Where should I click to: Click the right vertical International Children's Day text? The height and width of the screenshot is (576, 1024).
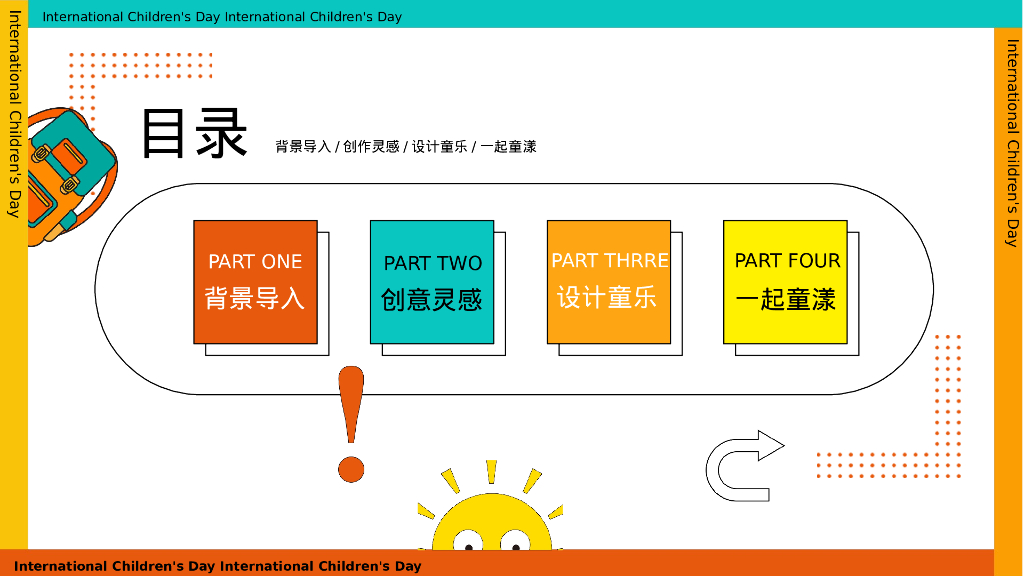tap(1012, 143)
